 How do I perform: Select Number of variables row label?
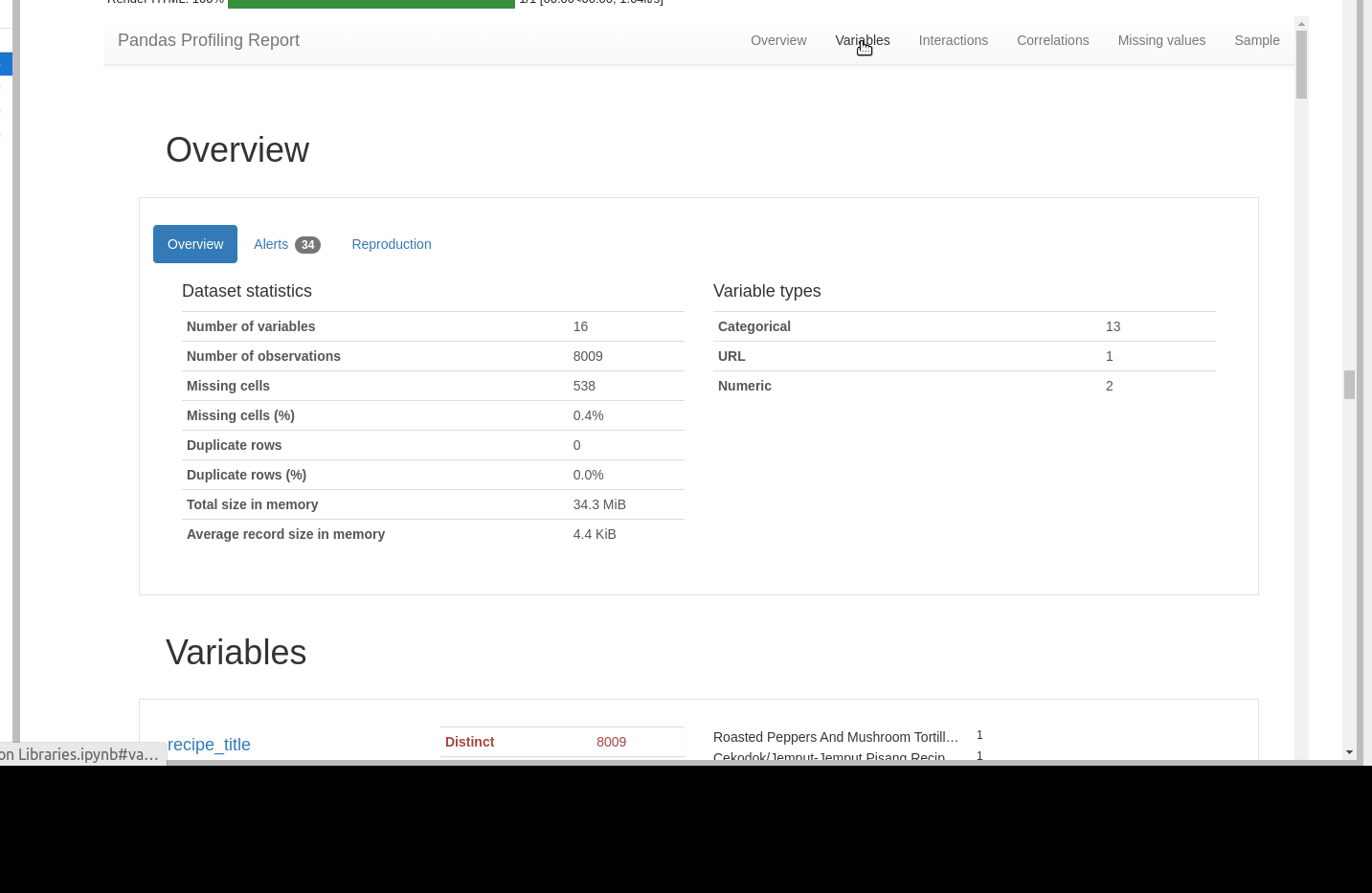251,326
